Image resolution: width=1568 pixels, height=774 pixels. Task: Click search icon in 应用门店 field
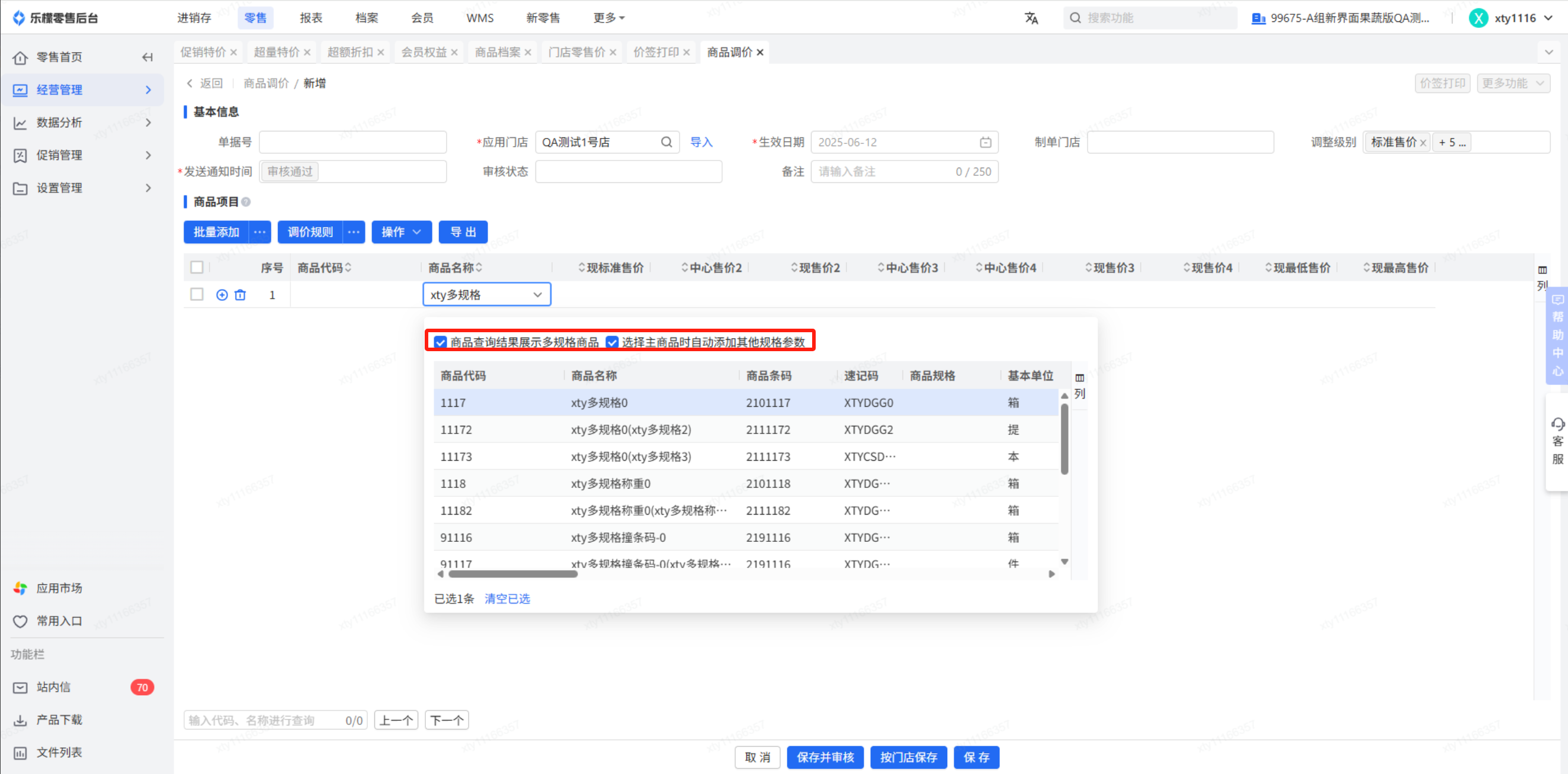666,142
